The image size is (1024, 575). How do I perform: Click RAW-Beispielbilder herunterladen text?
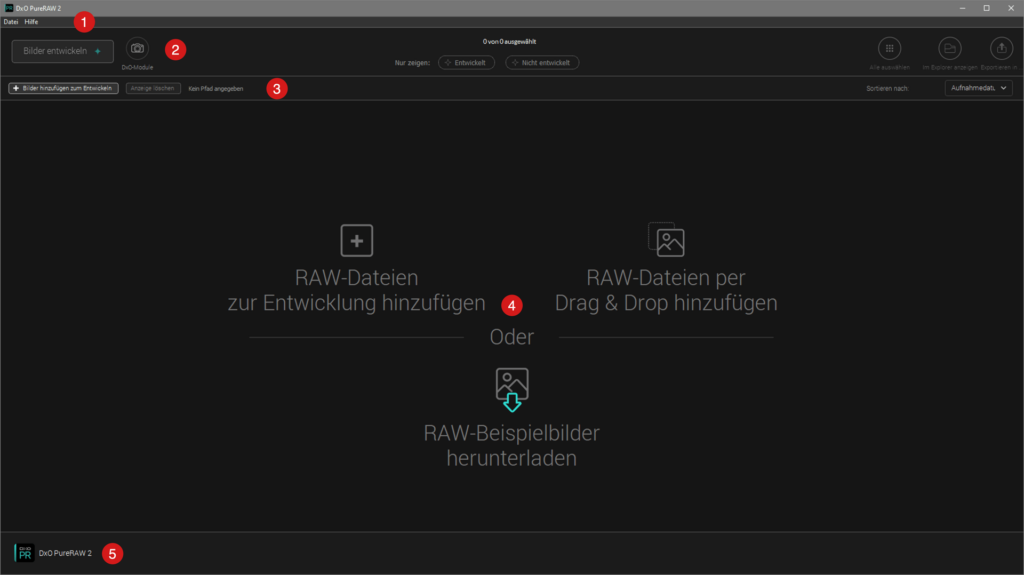511,446
